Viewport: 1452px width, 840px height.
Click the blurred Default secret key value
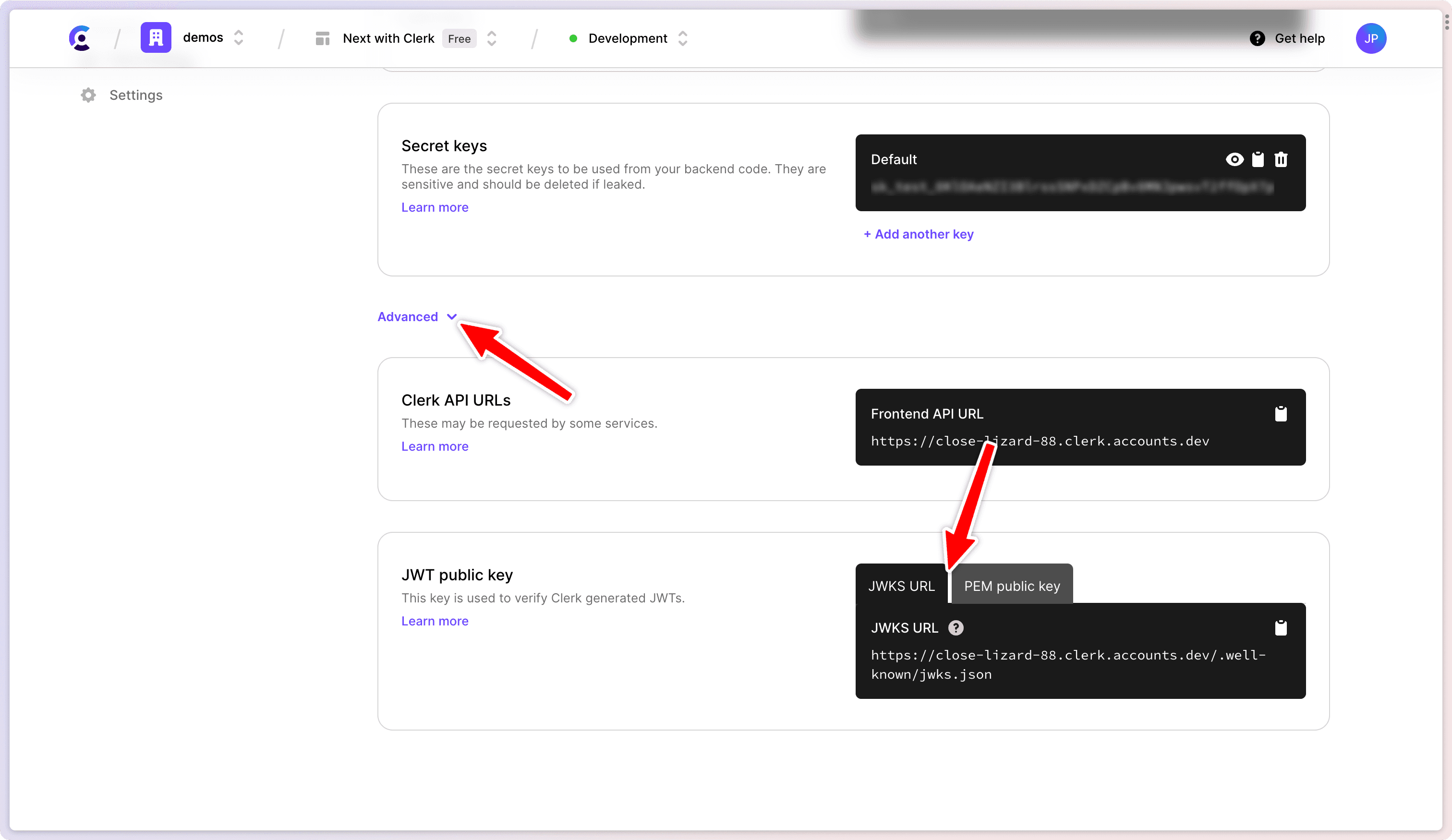pos(1072,187)
